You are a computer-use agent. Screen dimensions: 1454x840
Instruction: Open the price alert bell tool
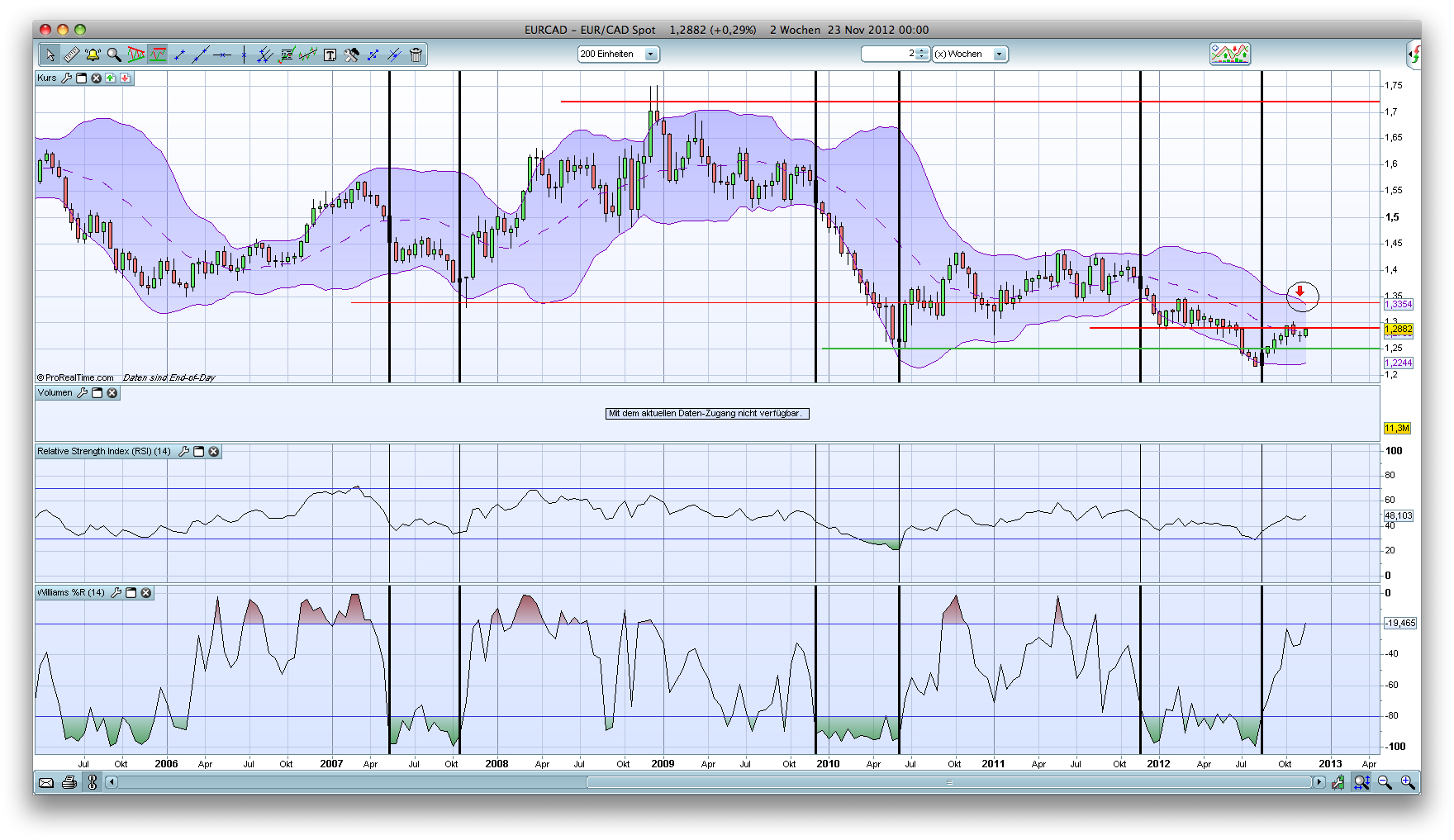point(93,55)
